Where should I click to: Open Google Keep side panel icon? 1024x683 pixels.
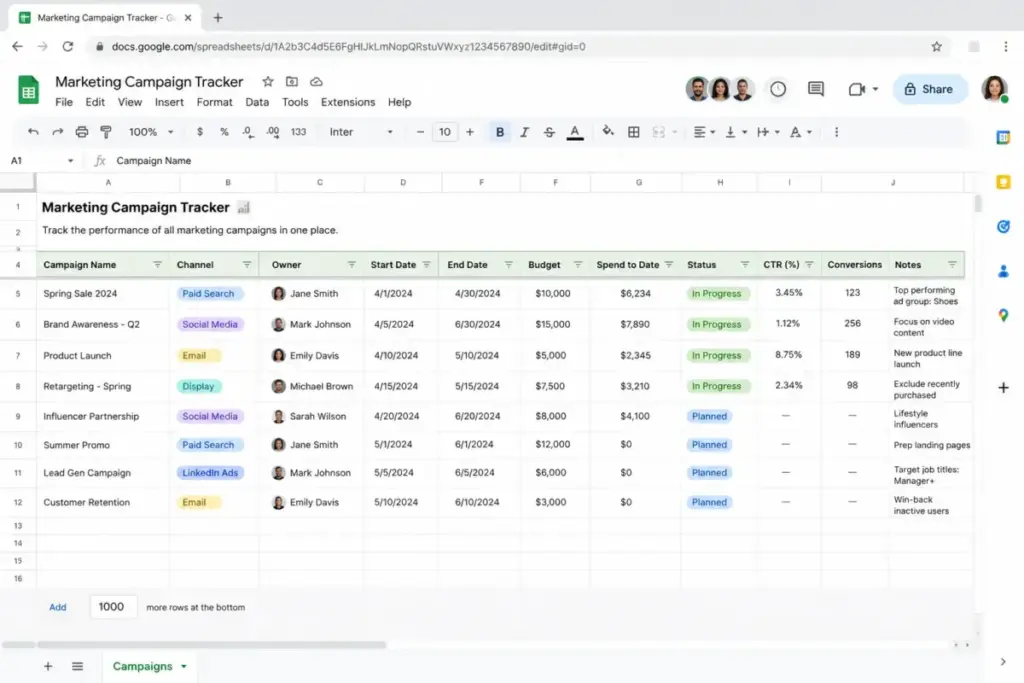pyautogui.click(x=1003, y=182)
